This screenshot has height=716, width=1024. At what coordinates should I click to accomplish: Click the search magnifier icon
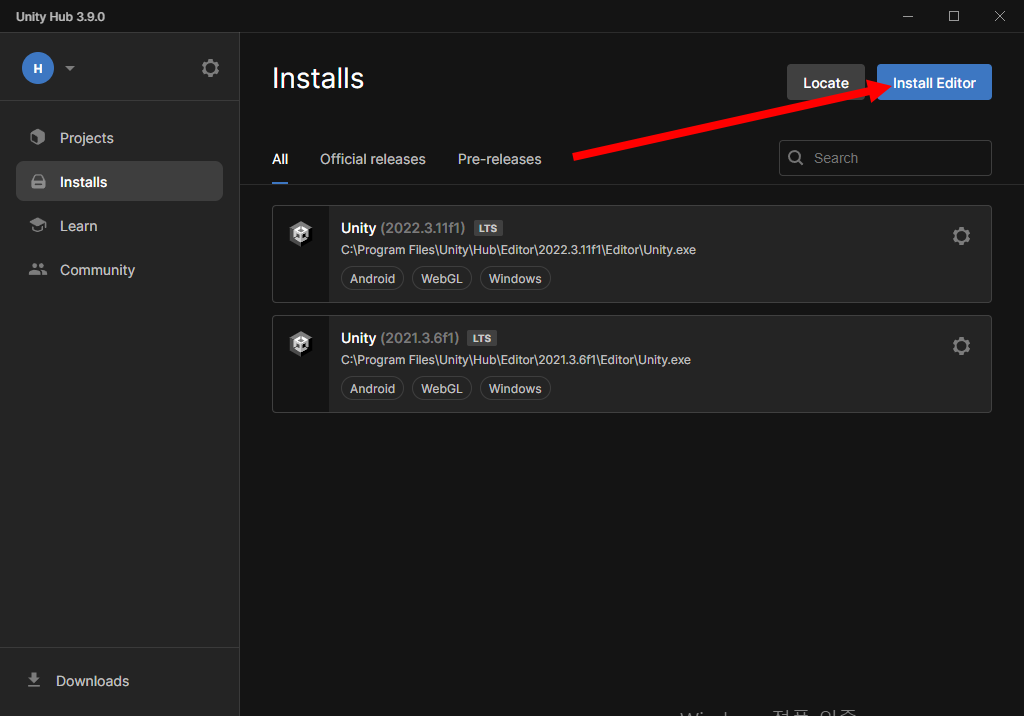click(x=795, y=157)
